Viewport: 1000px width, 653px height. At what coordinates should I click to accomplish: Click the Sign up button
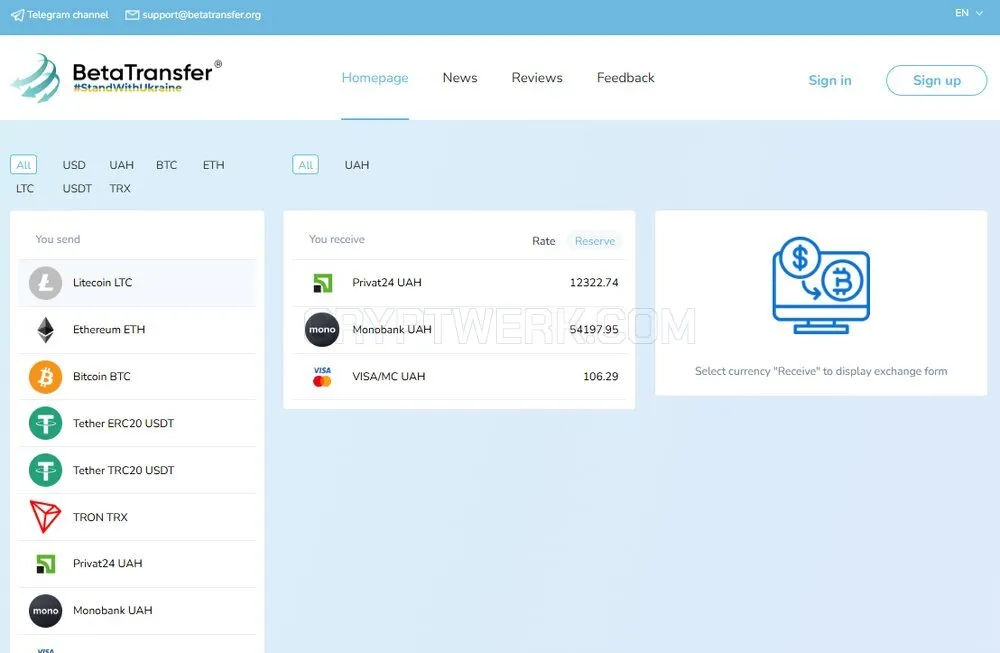pyautogui.click(x=936, y=80)
